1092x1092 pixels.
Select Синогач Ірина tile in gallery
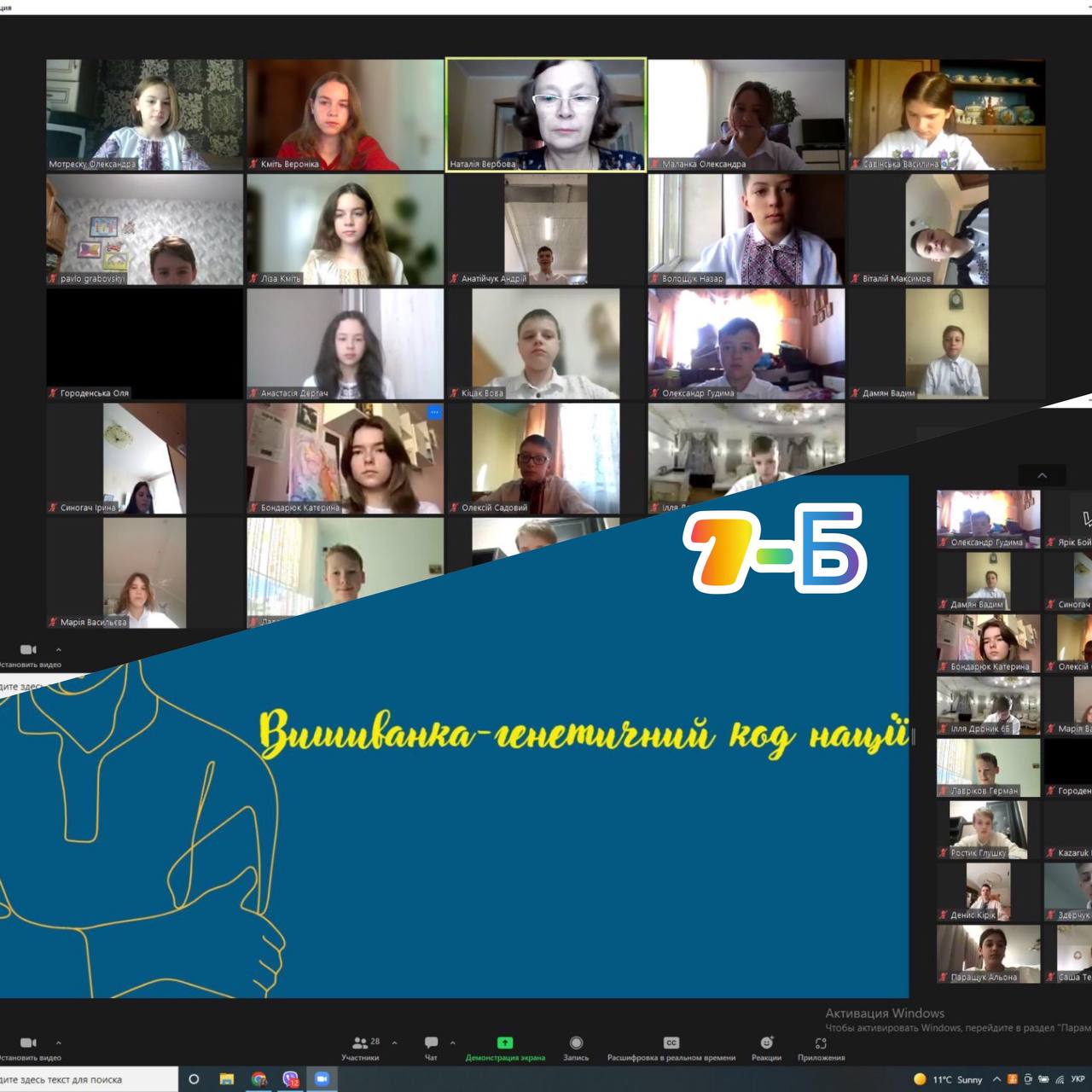[145, 458]
